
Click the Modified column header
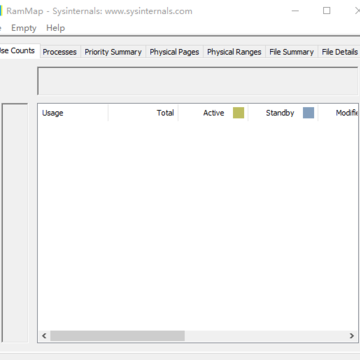pos(338,113)
